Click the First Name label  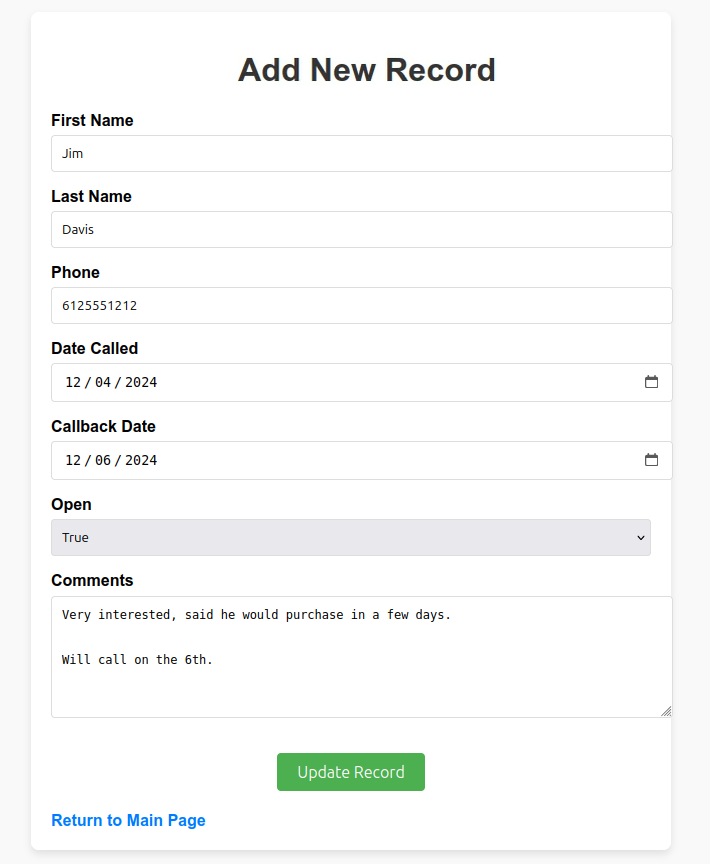tap(92, 120)
